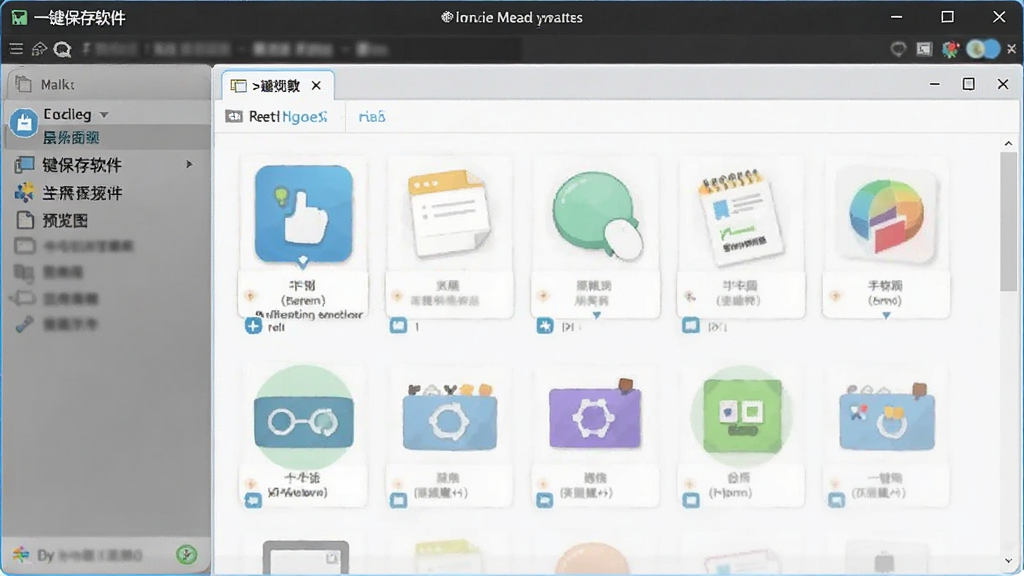Open the colorful pie chart app icon

coord(886,216)
